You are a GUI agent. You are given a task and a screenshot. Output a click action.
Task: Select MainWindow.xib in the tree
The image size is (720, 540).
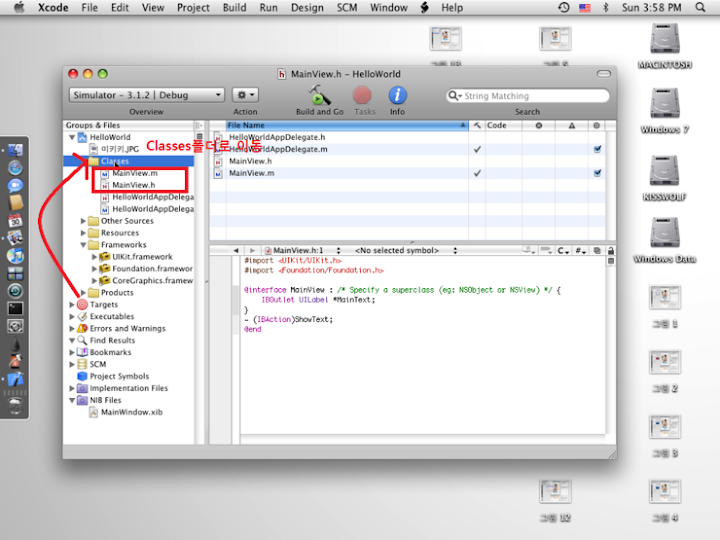pyautogui.click(x=131, y=412)
